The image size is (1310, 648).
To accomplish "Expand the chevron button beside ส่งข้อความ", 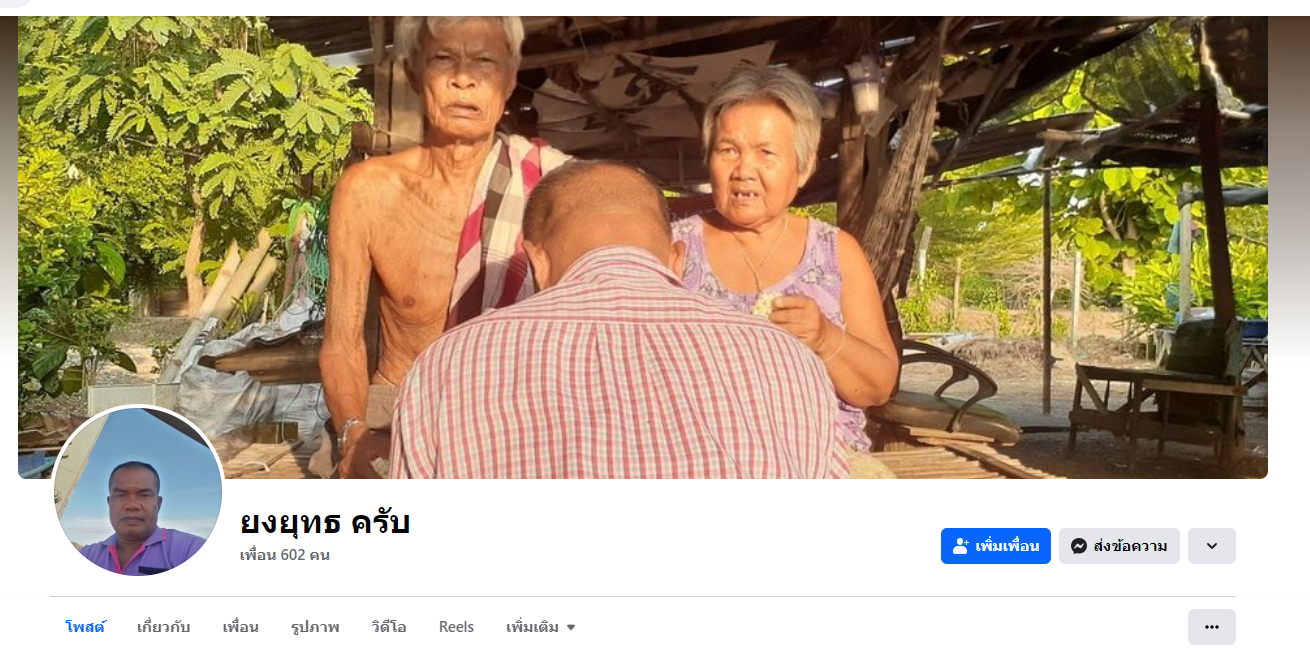I will click(1212, 546).
